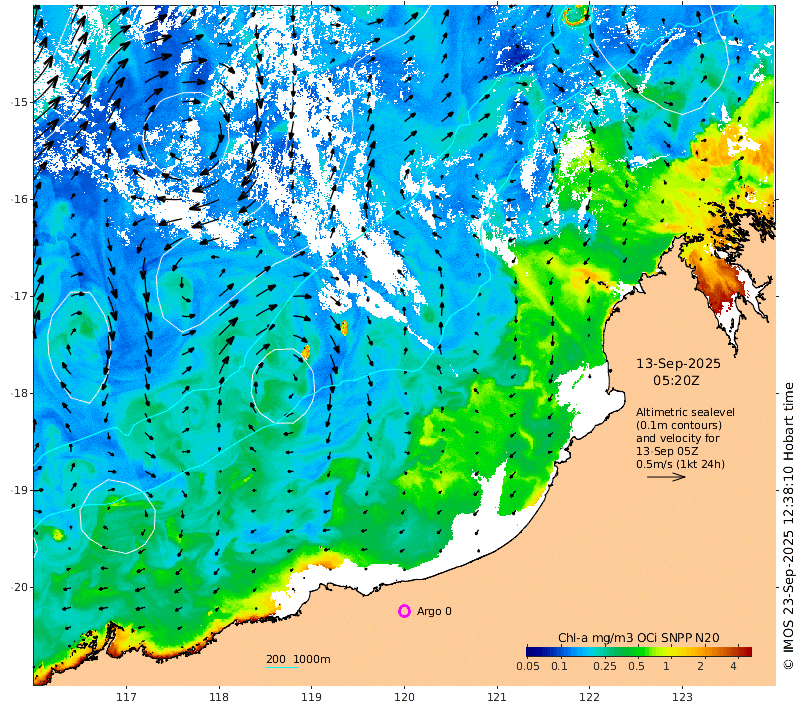Click the latitude label '-20'
The width and height of the screenshot is (800, 710).
pos(20,587)
